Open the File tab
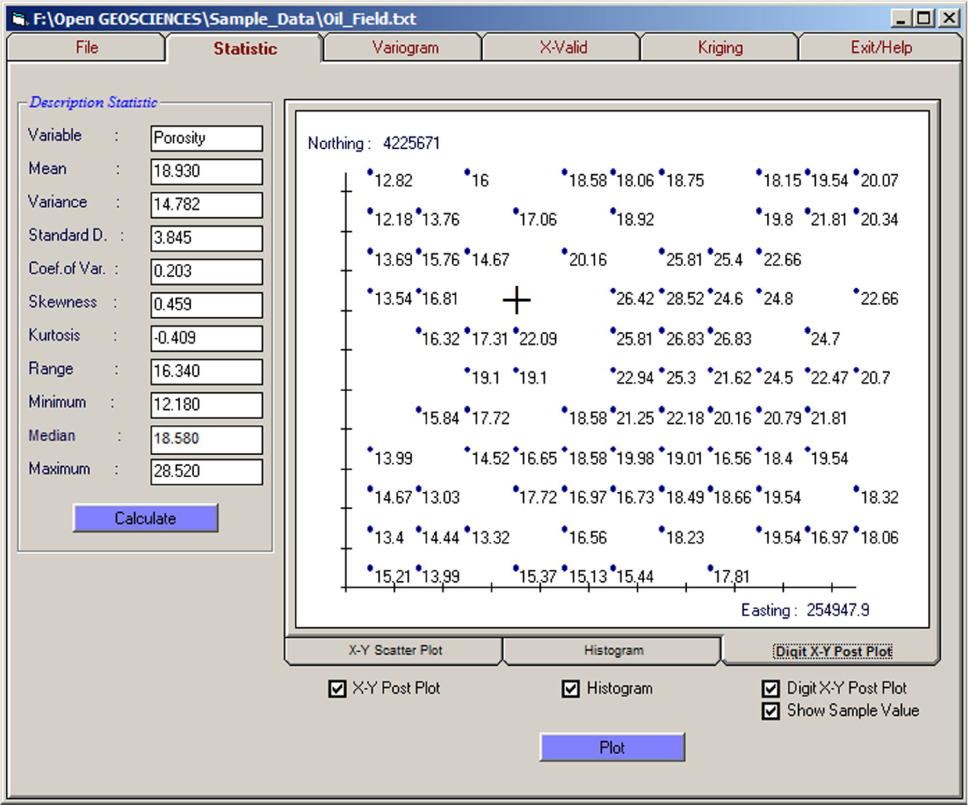968x805 pixels. (x=87, y=48)
